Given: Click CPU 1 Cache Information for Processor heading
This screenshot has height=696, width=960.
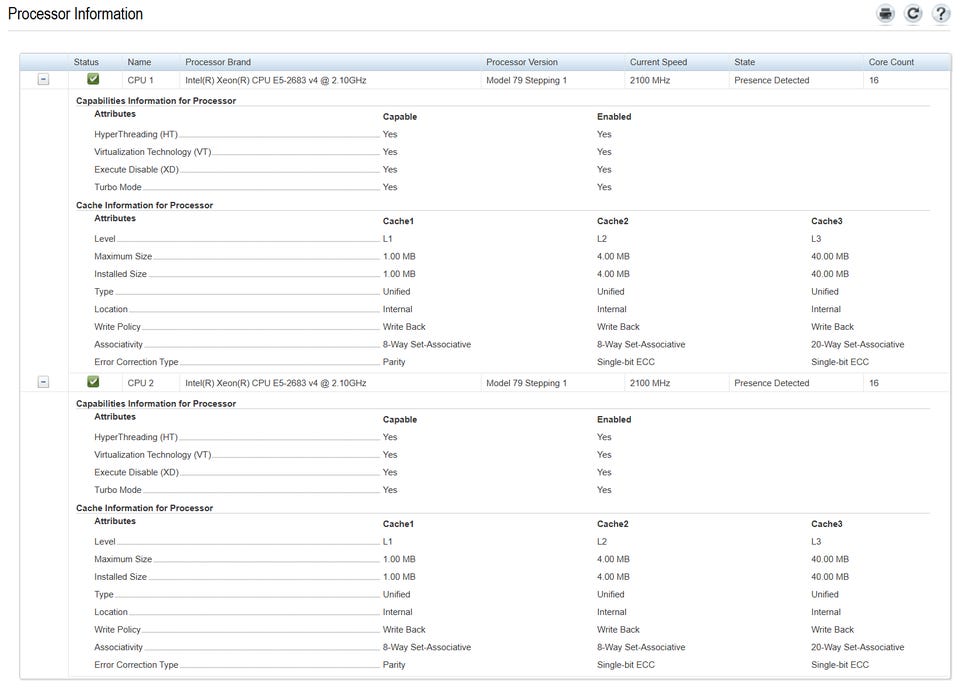Looking at the screenshot, I should pos(144,205).
